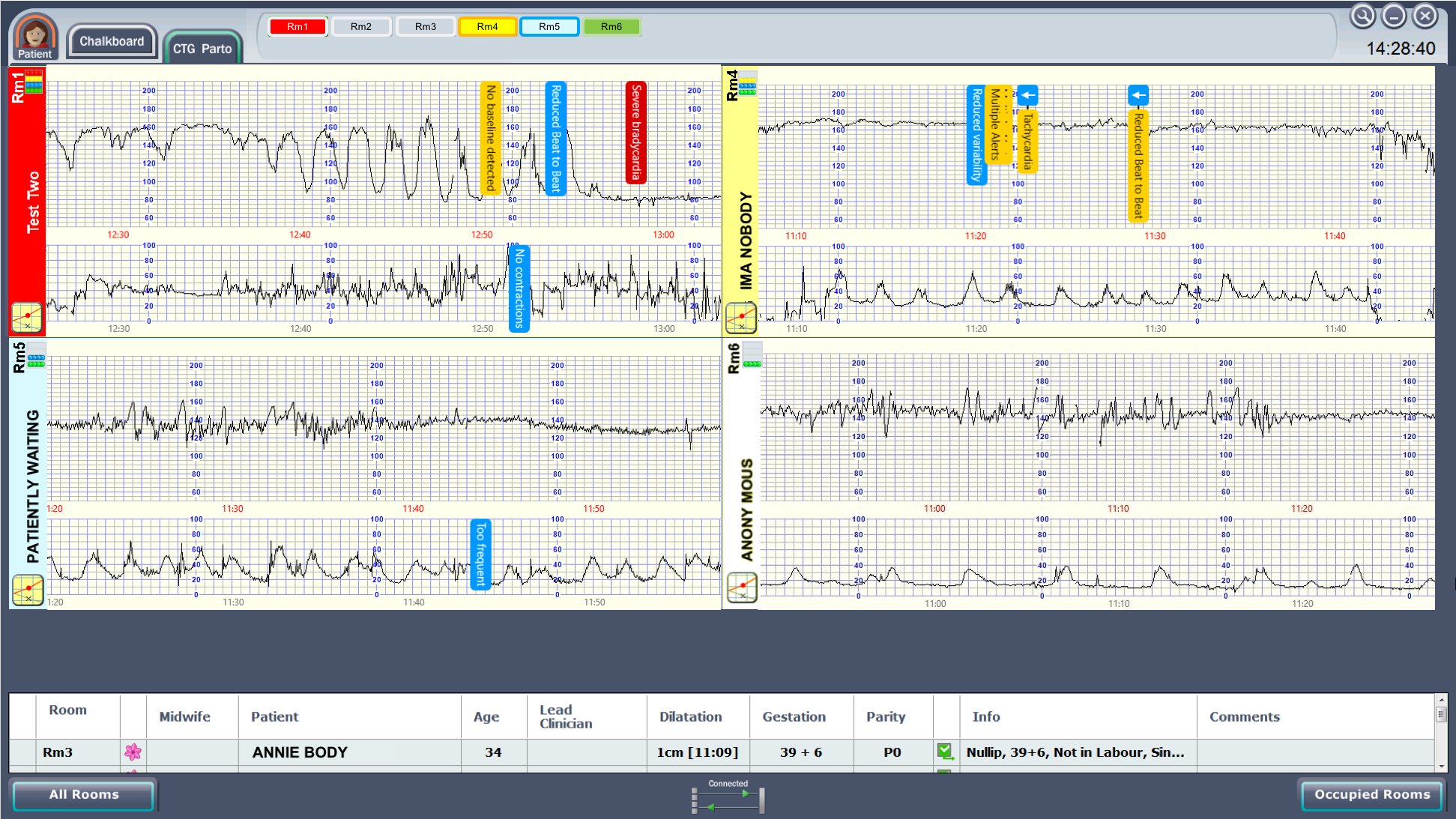The height and width of the screenshot is (819, 1456).
Task: Click the Connected network status icon
Action: tap(728, 800)
